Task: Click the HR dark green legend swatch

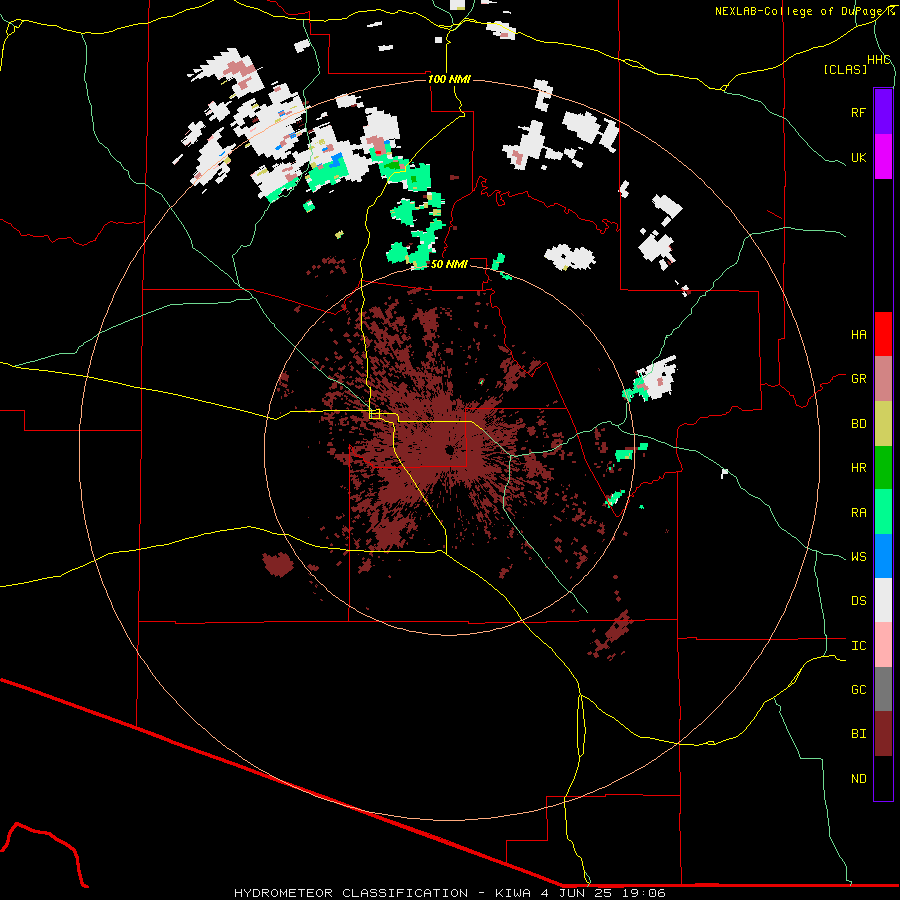Action: point(883,468)
